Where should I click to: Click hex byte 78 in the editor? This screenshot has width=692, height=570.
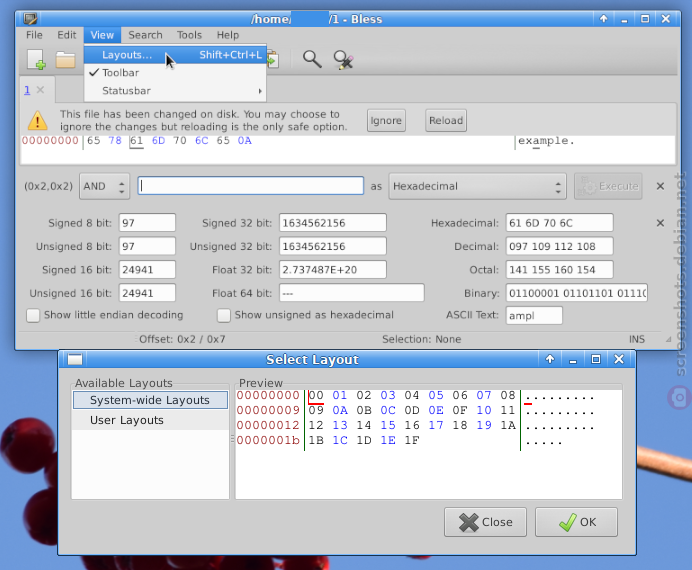click(115, 141)
